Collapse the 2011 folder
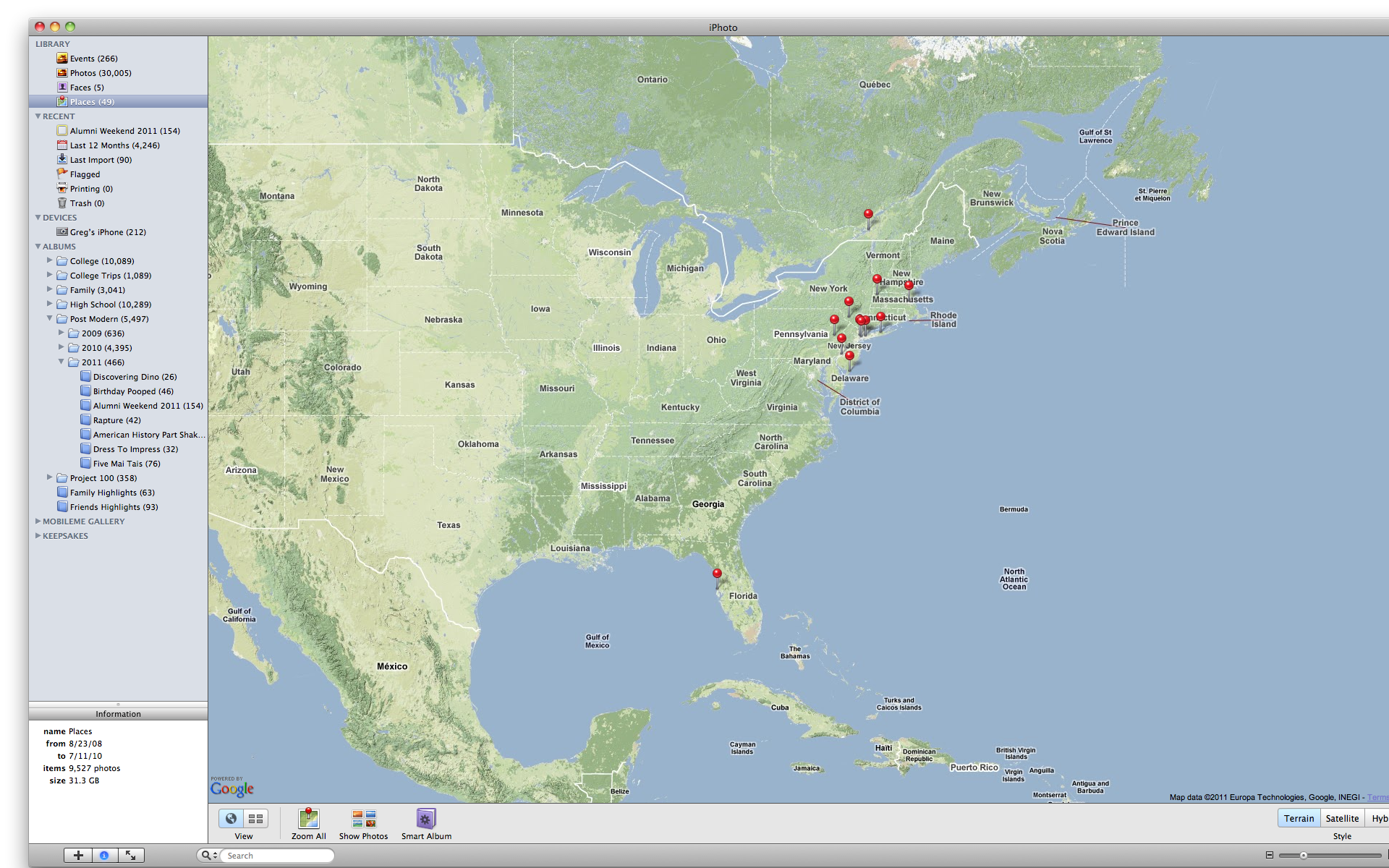Image resolution: width=1389 pixels, height=868 pixels. (x=61, y=362)
